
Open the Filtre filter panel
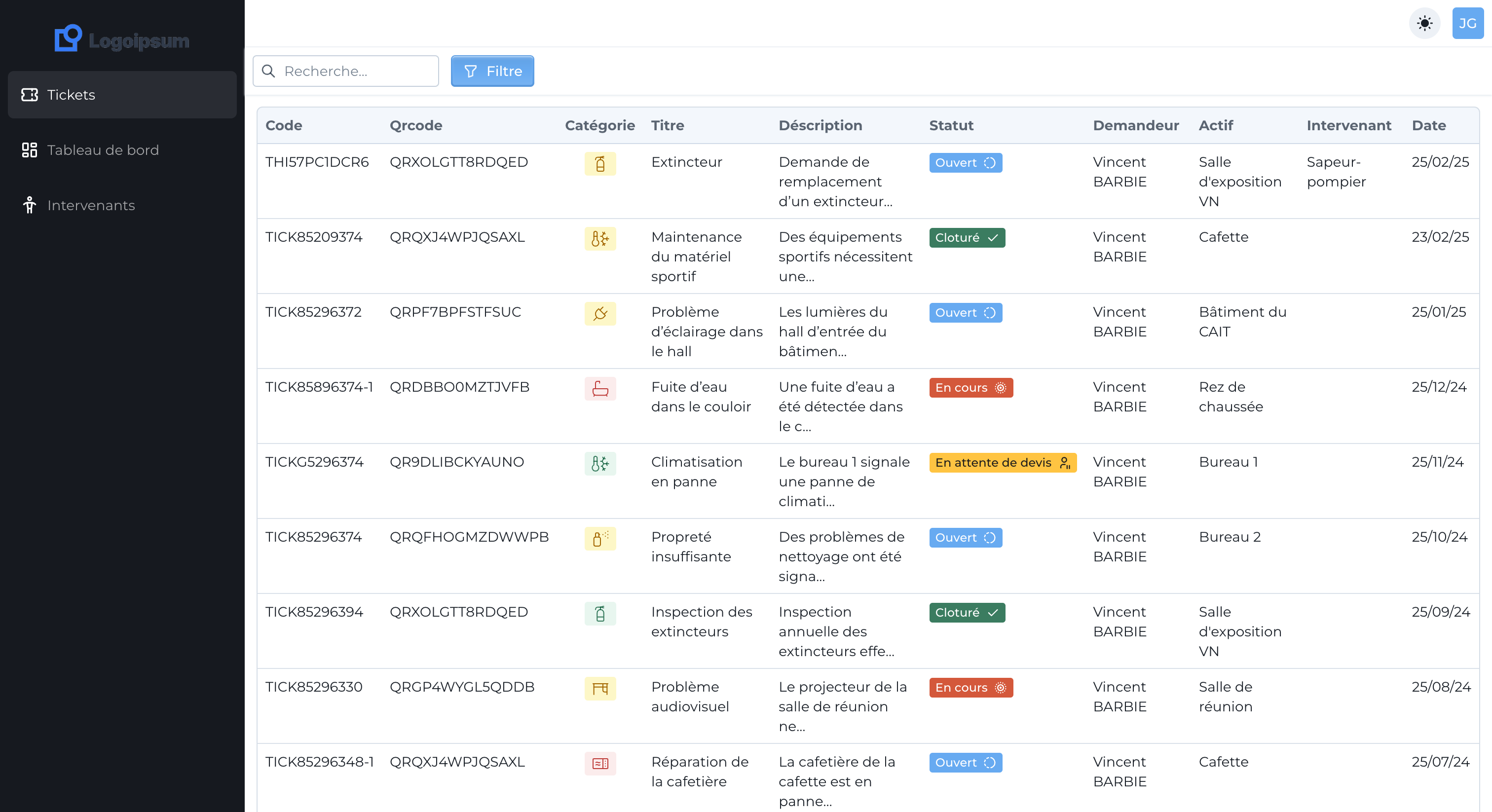point(492,71)
